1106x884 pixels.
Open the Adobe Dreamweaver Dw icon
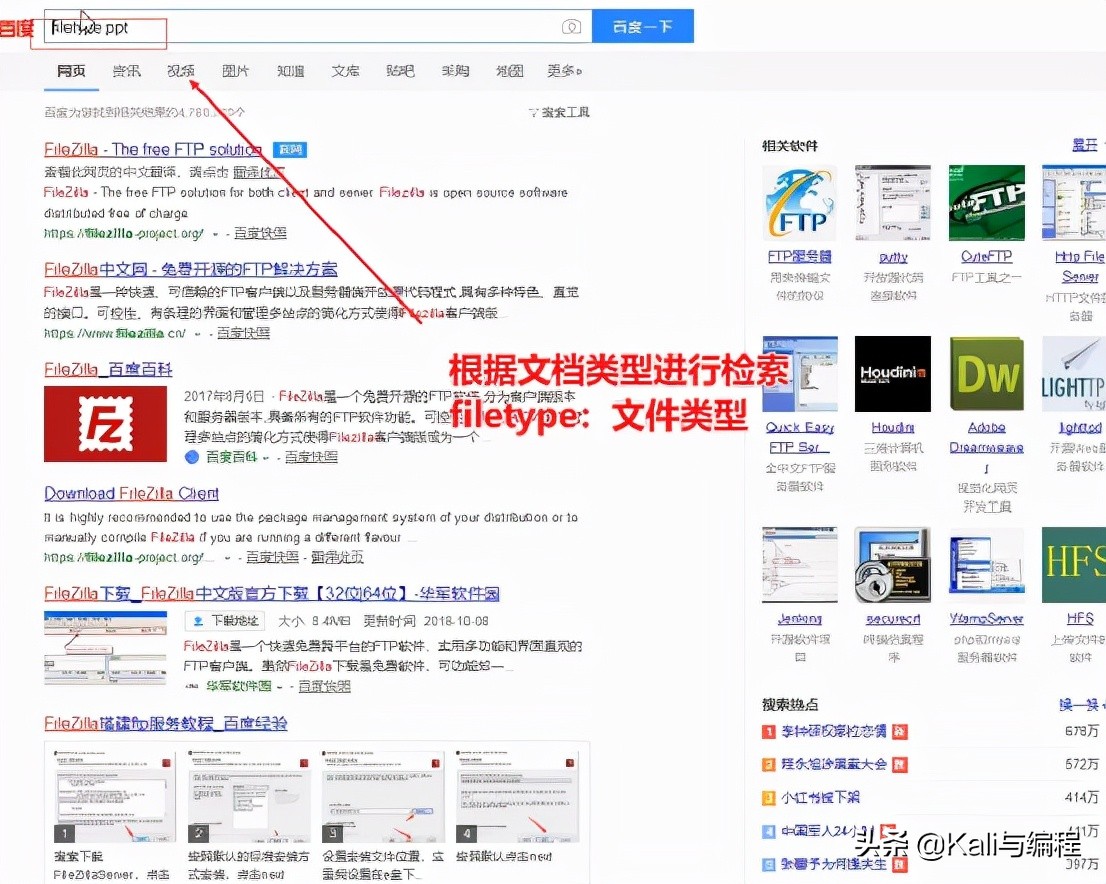[986, 374]
